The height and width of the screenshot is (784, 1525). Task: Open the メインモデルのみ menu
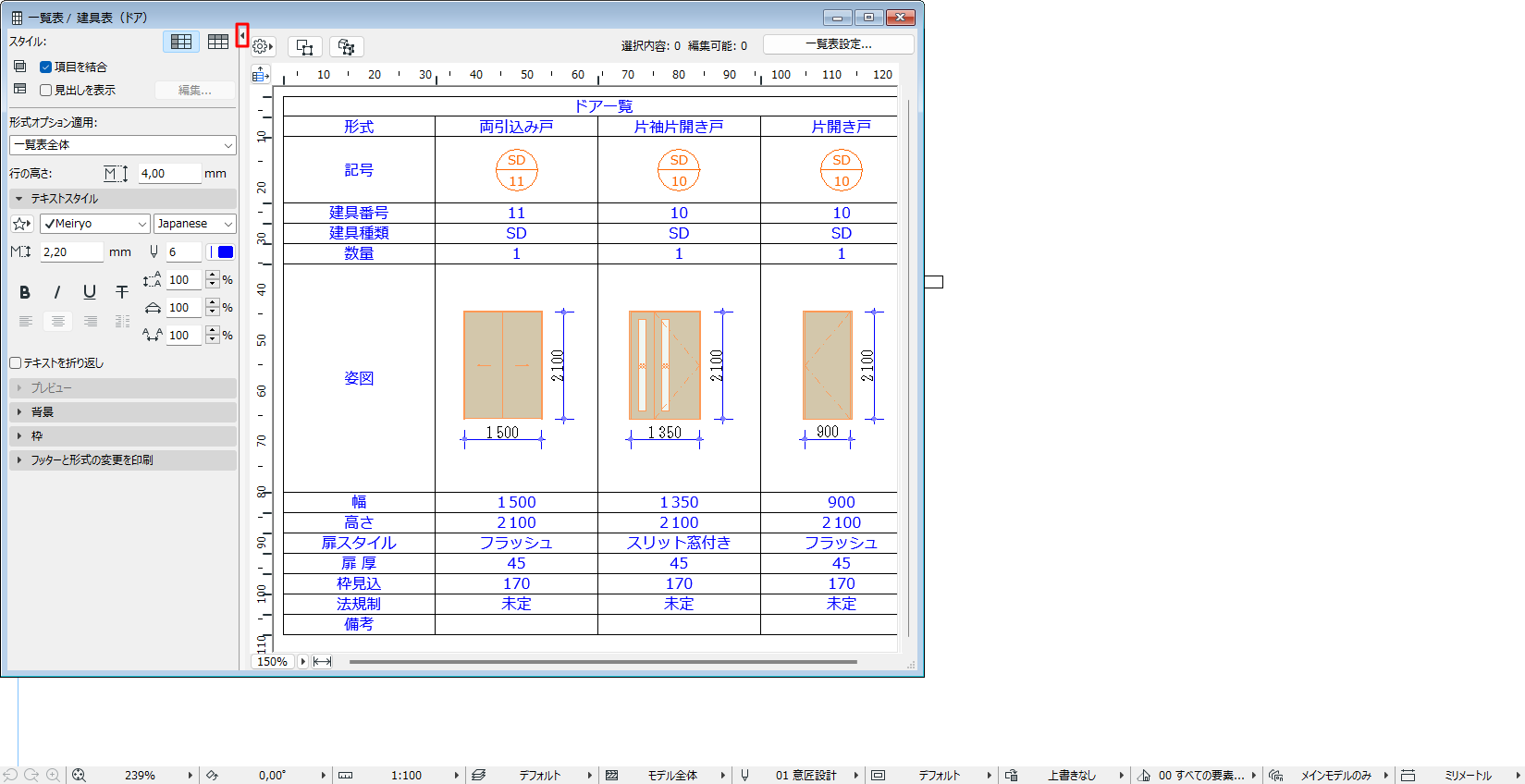[1386, 775]
